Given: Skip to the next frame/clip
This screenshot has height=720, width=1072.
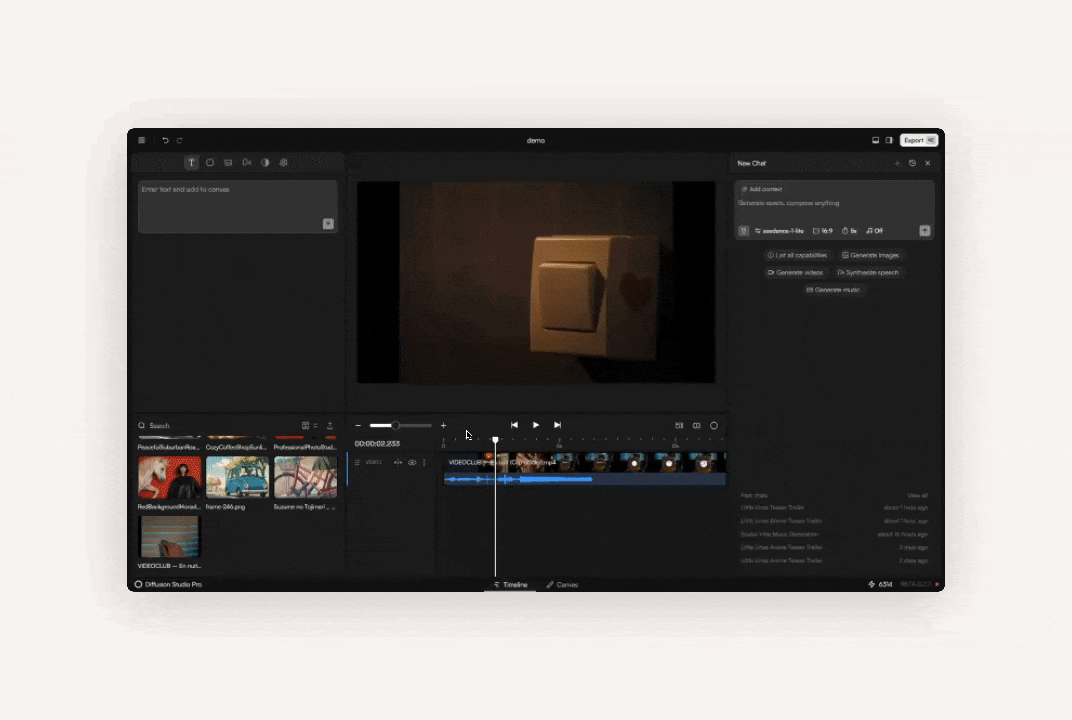Looking at the screenshot, I should (x=557, y=425).
